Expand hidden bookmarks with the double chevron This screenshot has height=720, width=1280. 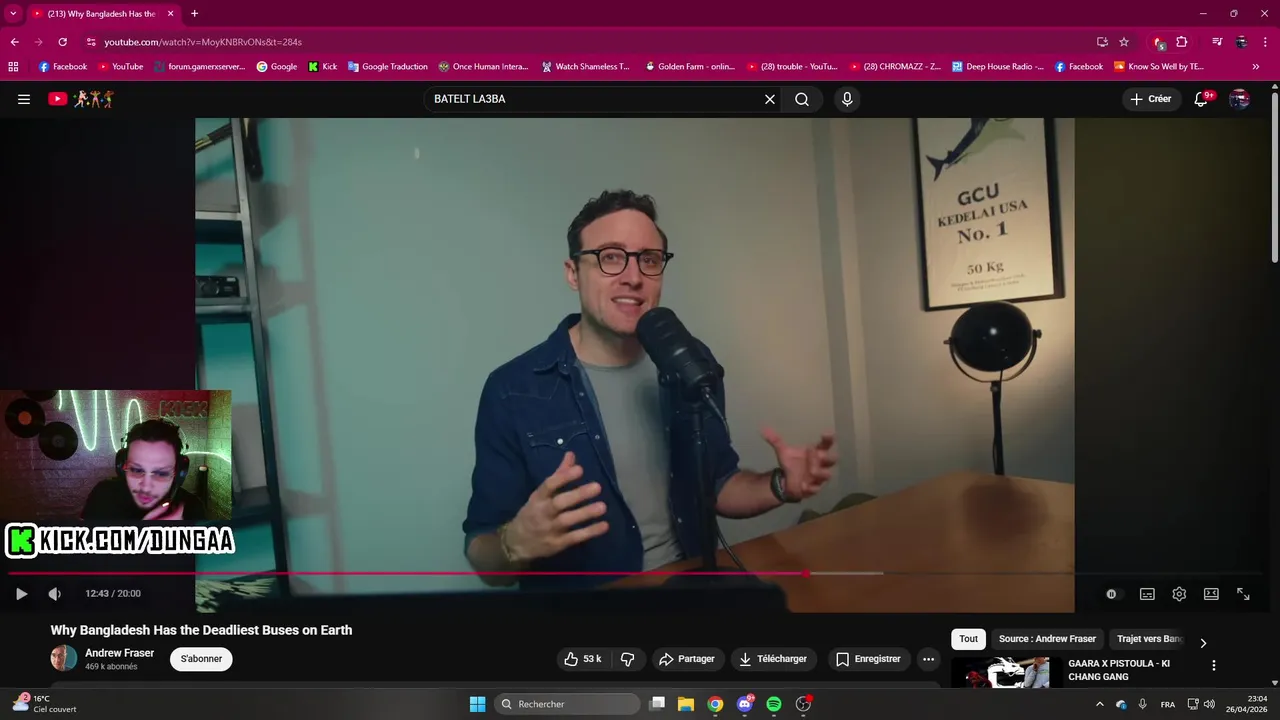click(x=1256, y=67)
